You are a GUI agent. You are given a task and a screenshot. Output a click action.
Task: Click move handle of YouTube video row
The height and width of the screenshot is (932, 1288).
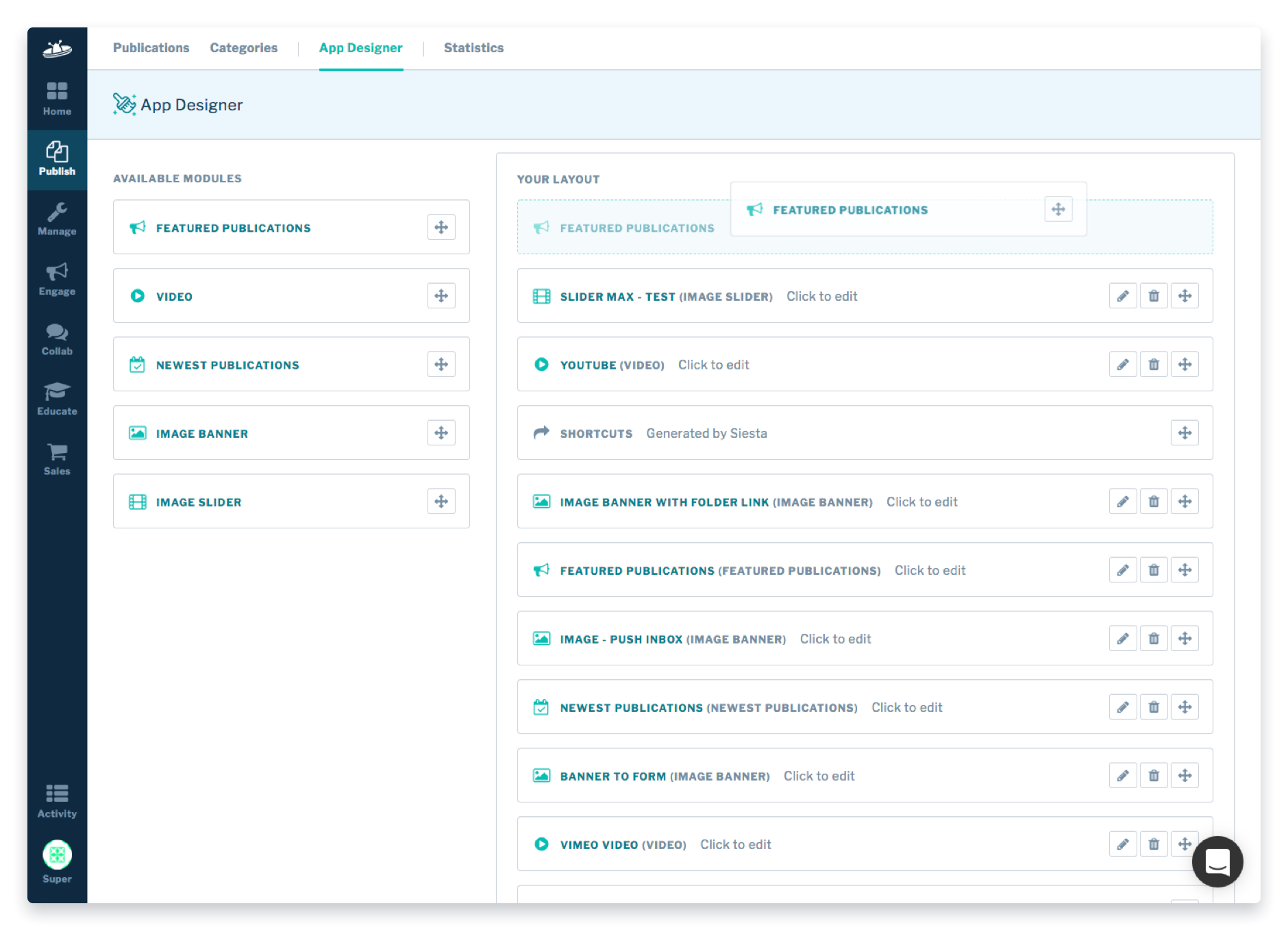point(1185,364)
